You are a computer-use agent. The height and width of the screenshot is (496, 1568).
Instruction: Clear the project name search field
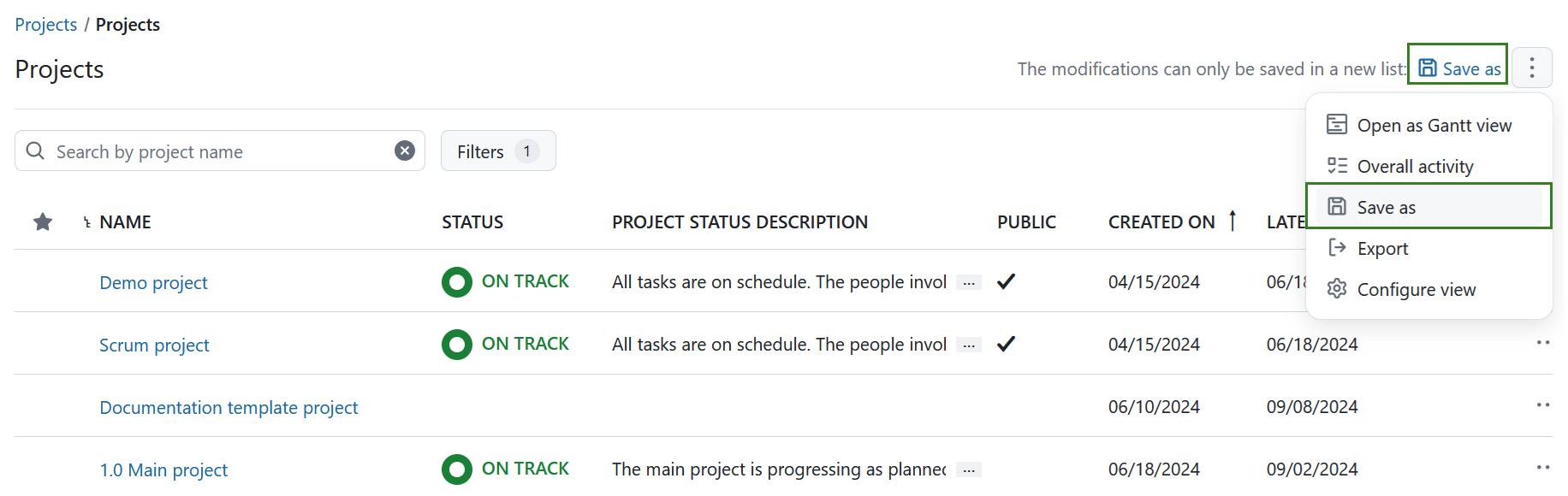click(x=404, y=151)
